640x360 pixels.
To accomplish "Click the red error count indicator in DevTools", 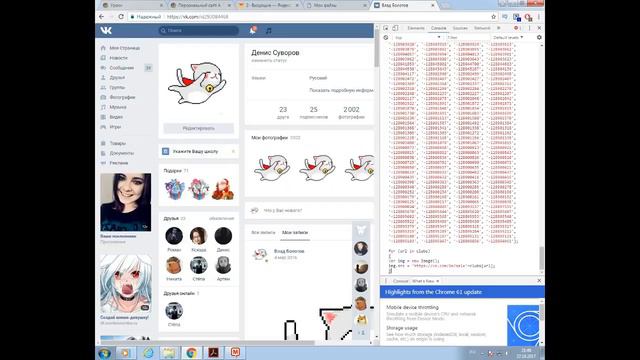I will pos(517,28).
